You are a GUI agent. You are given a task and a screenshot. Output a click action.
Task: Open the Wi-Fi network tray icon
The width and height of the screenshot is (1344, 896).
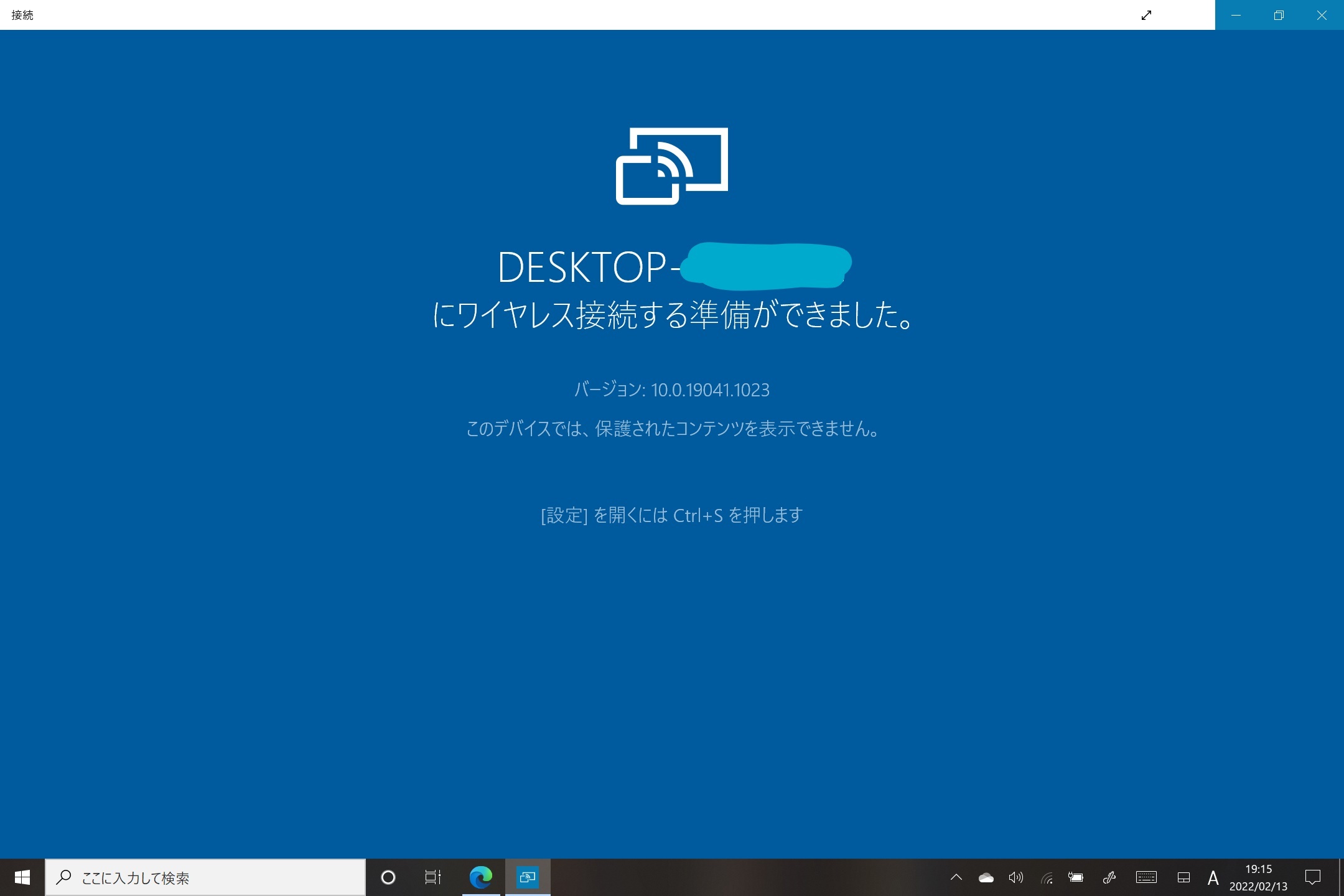[1047, 878]
